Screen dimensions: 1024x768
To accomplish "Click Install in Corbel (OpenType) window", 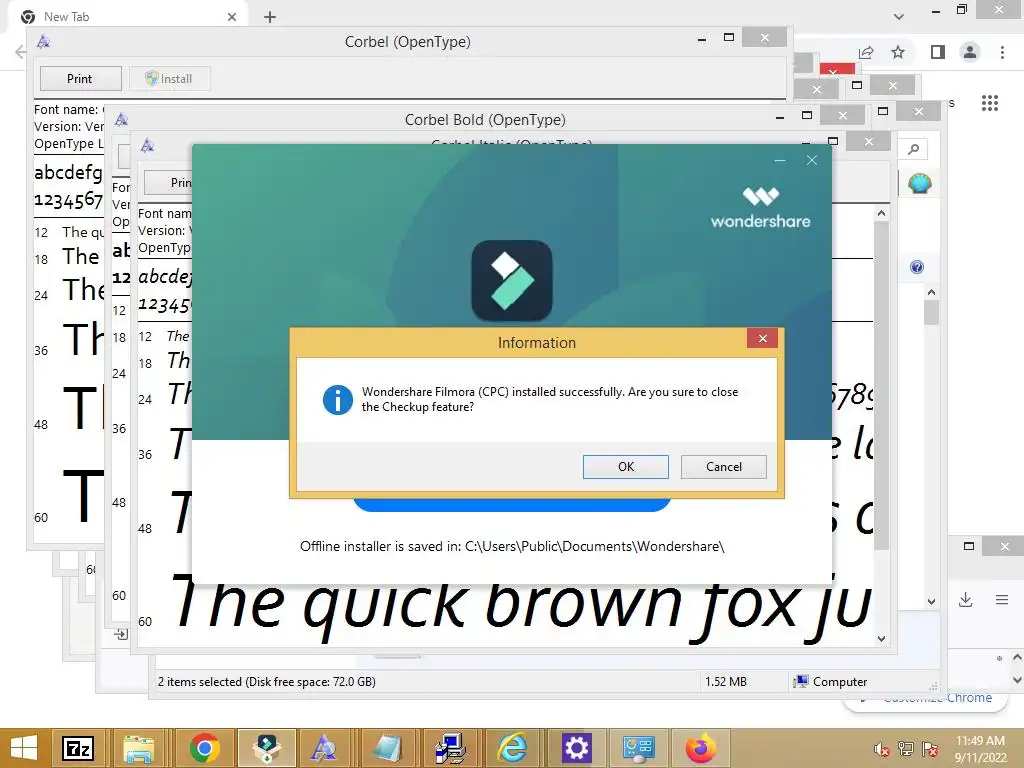I will click(169, 78).
